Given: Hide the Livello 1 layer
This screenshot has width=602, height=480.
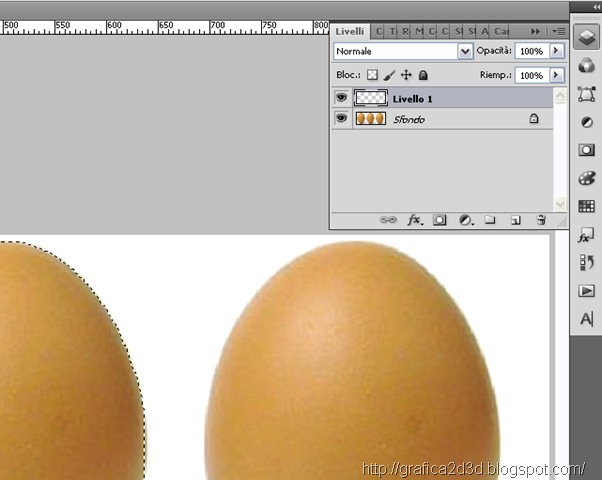Looking at the screenshot, I should point(341,98).
